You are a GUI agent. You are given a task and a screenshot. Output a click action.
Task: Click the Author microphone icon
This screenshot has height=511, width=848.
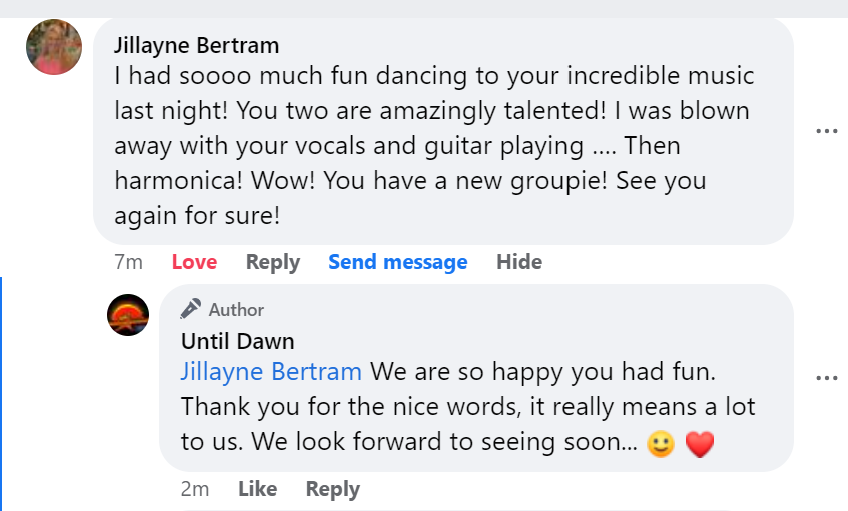191,309
